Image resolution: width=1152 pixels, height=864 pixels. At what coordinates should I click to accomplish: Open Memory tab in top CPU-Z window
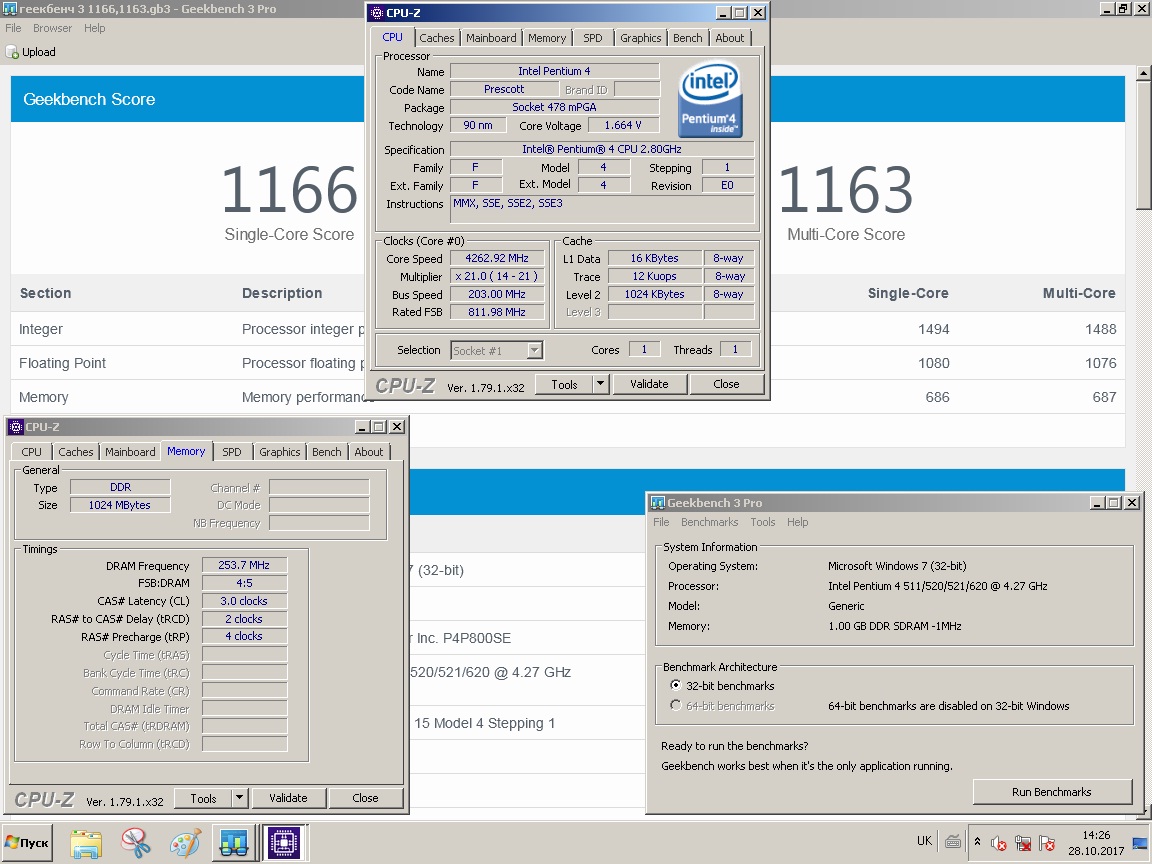pos(547,38)
